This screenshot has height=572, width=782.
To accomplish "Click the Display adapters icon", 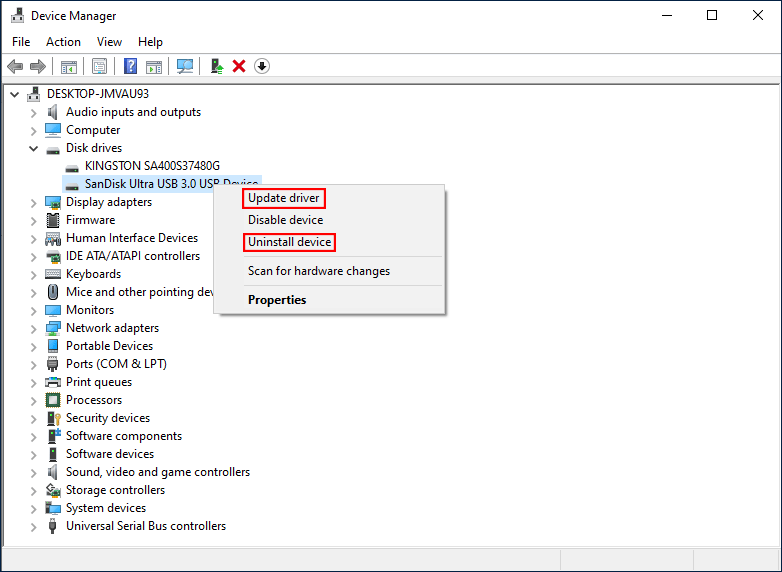I will [53, 202].
